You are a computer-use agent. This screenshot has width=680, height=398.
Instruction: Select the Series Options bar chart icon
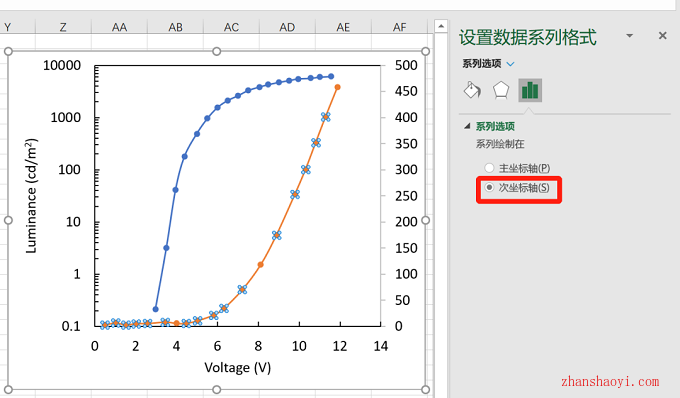pyautogui.click(x=530, y=90)
